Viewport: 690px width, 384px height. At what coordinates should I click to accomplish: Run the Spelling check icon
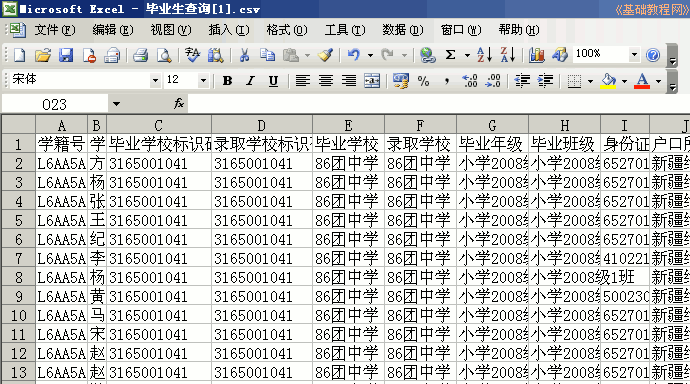[192, 55]
